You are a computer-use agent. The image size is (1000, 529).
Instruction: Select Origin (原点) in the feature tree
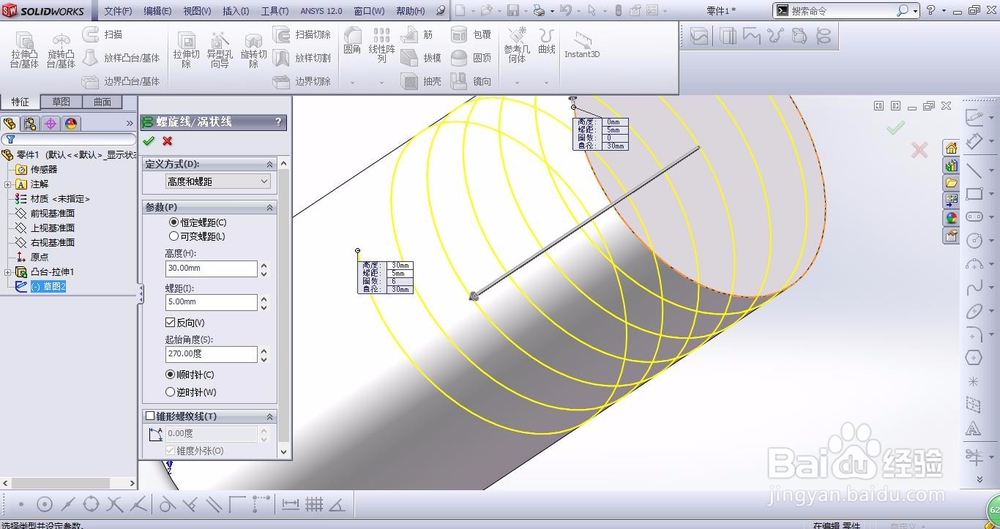pyautogui.click(x=40, y=257)
